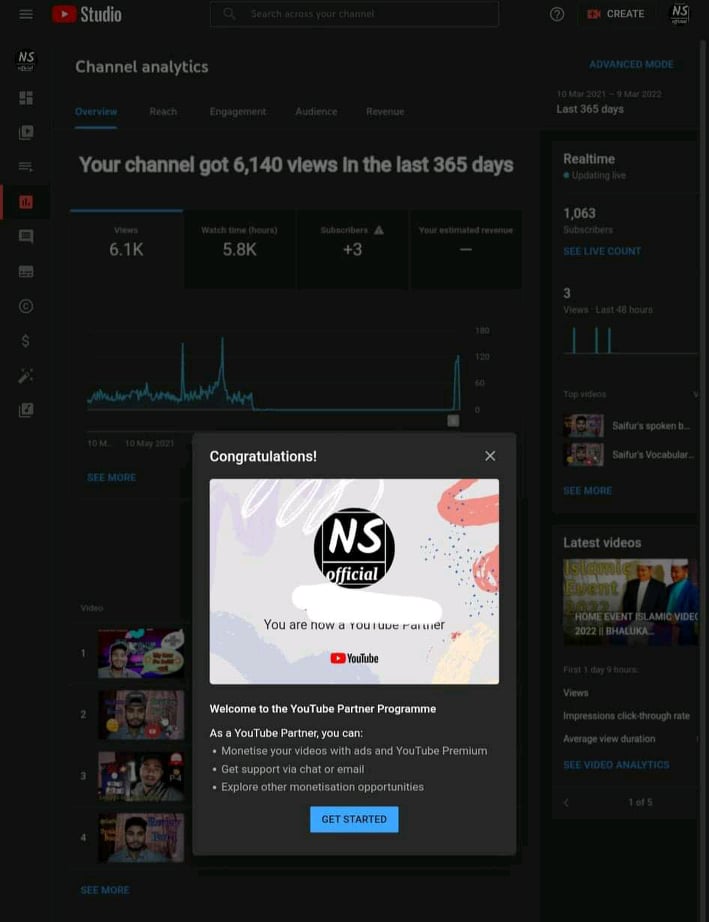Open Copyright from sidebar
This screenshot has width=709, height=922.
(26, 306)
